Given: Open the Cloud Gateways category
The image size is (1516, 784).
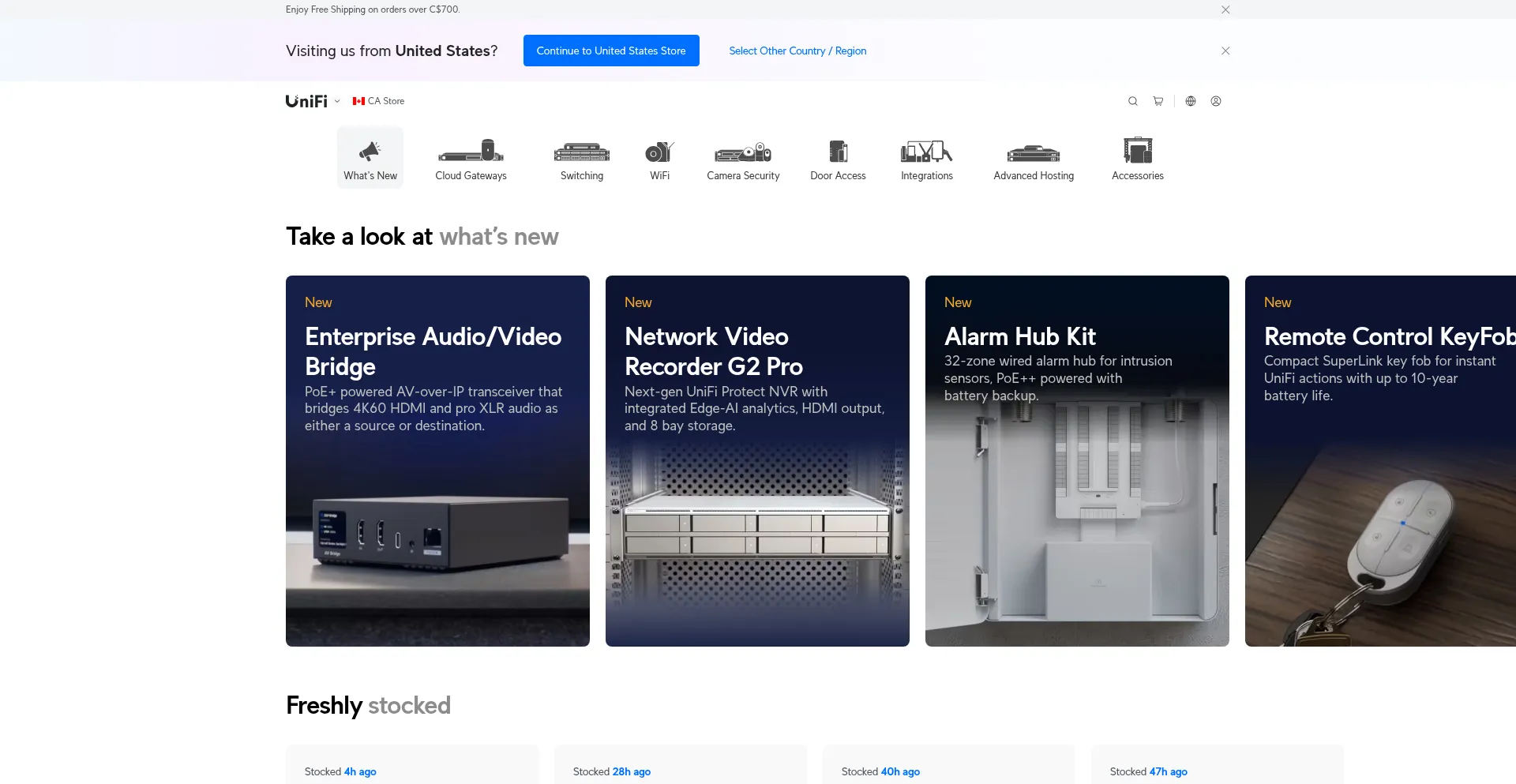Looking at the screenshot, I should tap(471, 157).
